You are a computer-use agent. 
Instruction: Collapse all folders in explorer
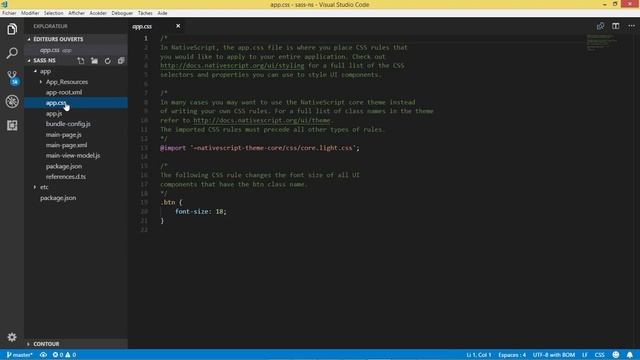pyautogui.click(x=121, y=61)
